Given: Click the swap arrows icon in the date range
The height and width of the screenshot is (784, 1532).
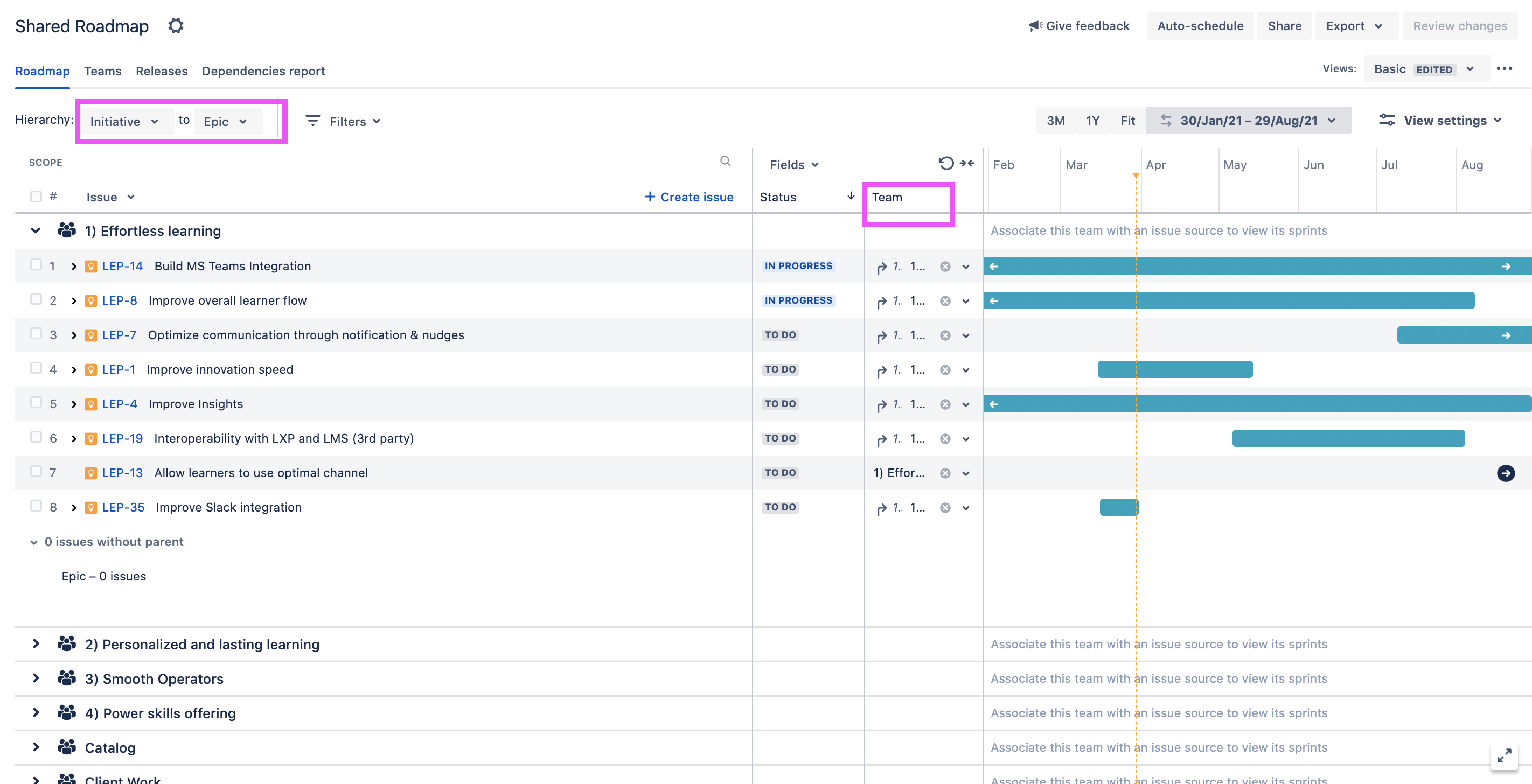Looking at the screenshot, I should pos(1167,120).
